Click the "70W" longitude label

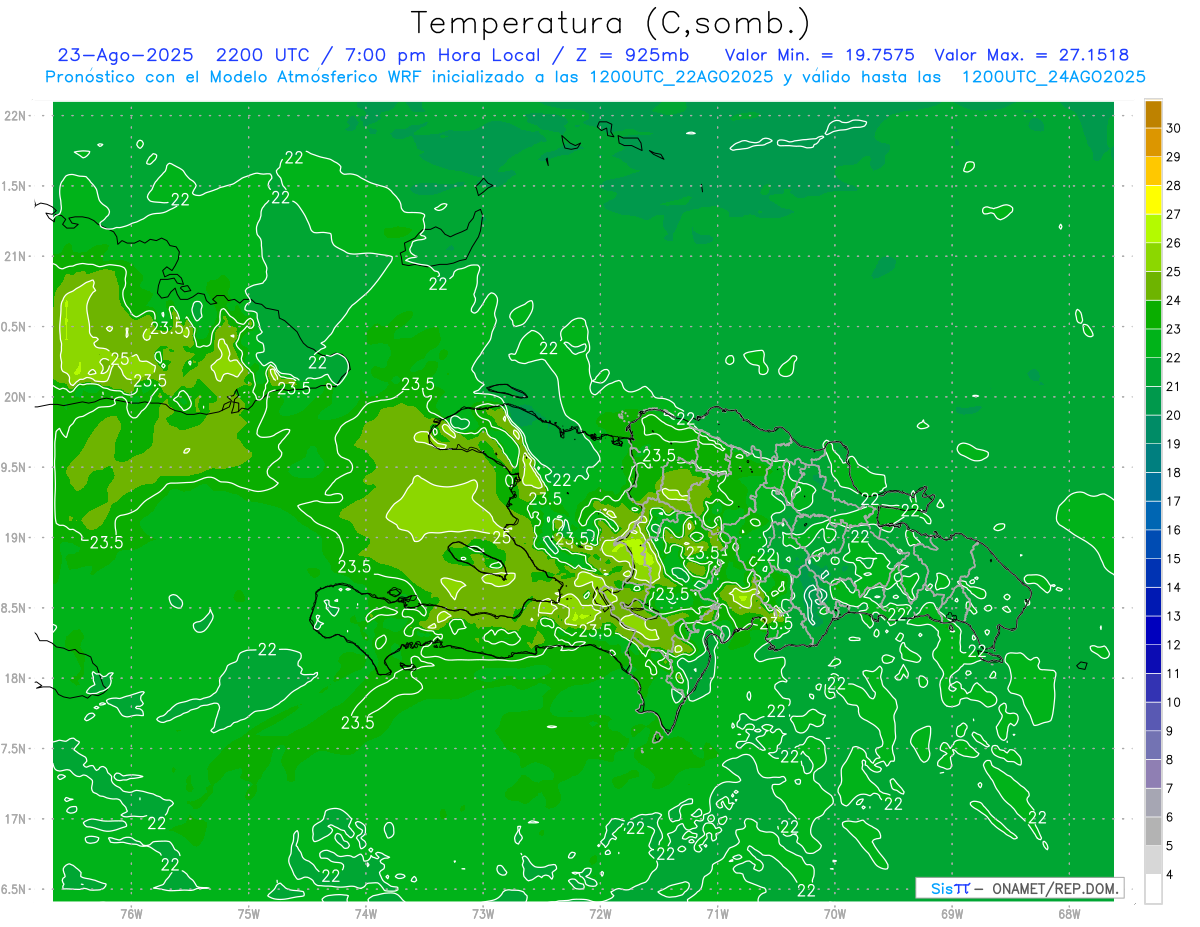[835, 913]
